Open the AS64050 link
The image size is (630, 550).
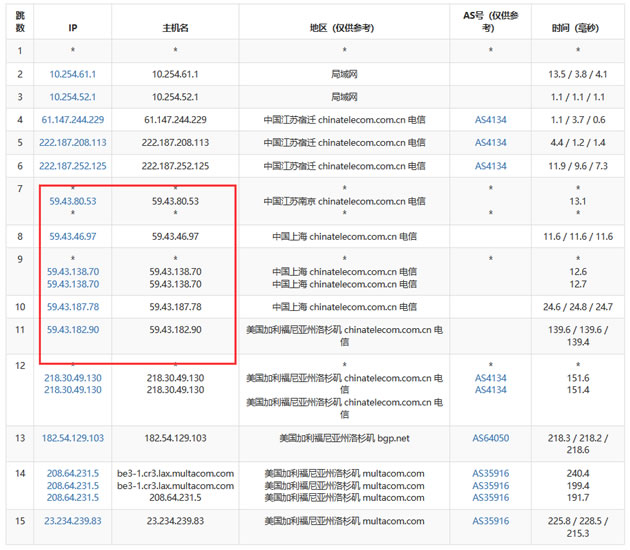pos(491,438)
